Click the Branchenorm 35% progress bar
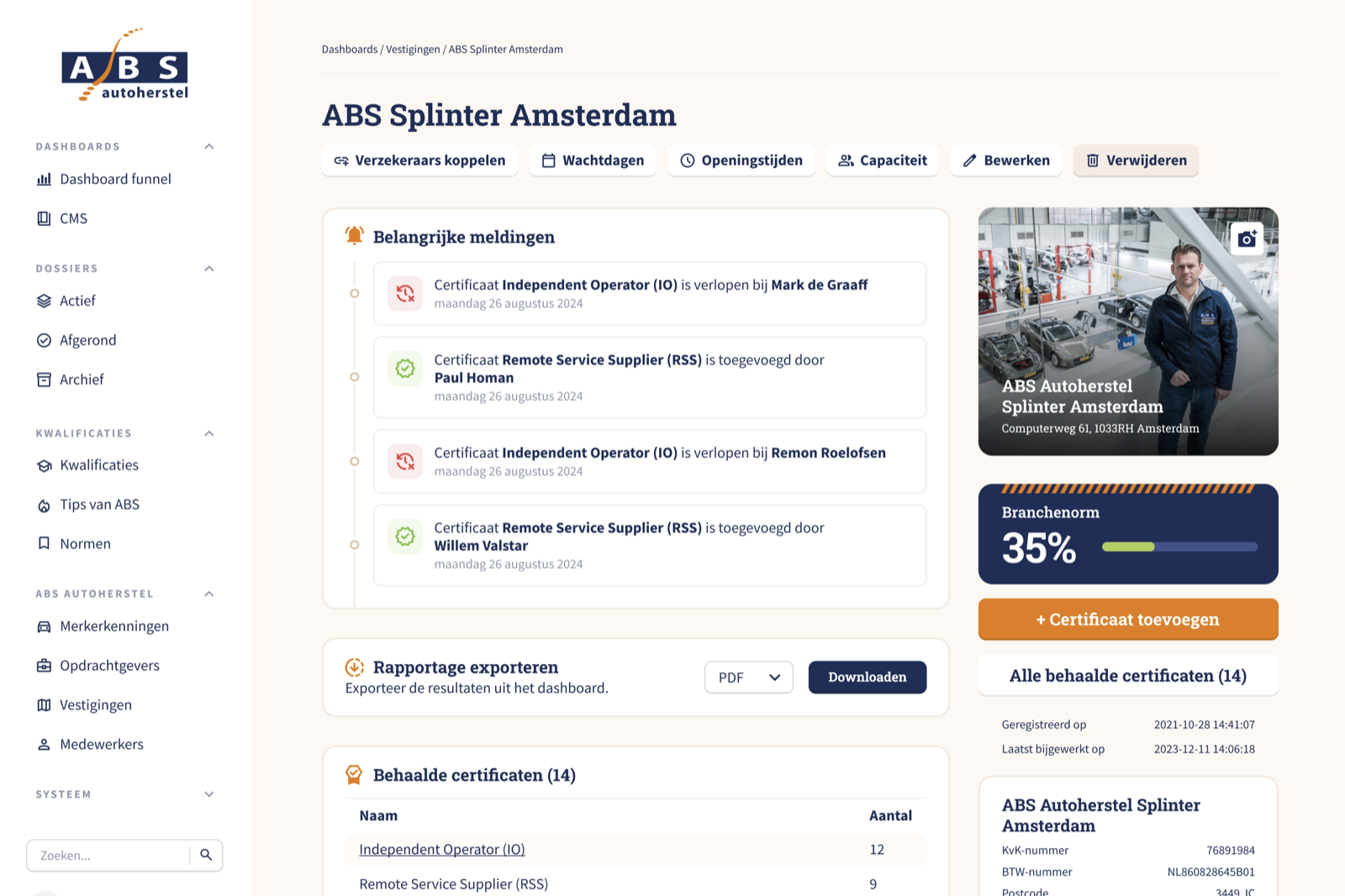Viewport: 1345px width, 896px height. click(x=1180, y=547)
